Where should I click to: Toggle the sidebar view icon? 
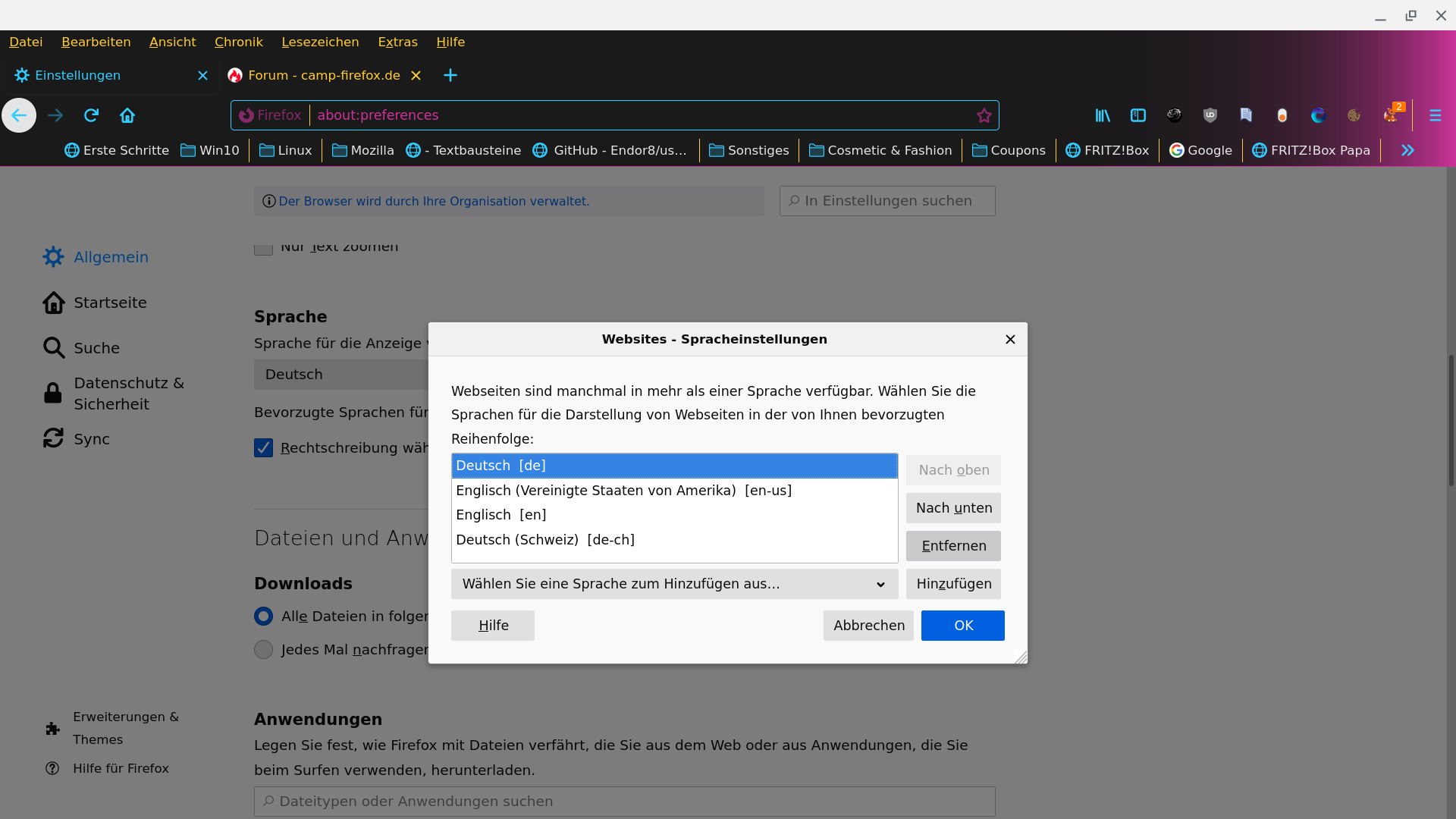pyautogui.click(x=1138, y=115)
